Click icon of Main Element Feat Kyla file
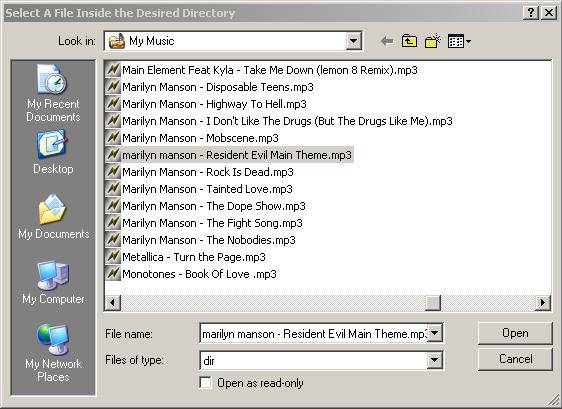 [x=113, y=69]
